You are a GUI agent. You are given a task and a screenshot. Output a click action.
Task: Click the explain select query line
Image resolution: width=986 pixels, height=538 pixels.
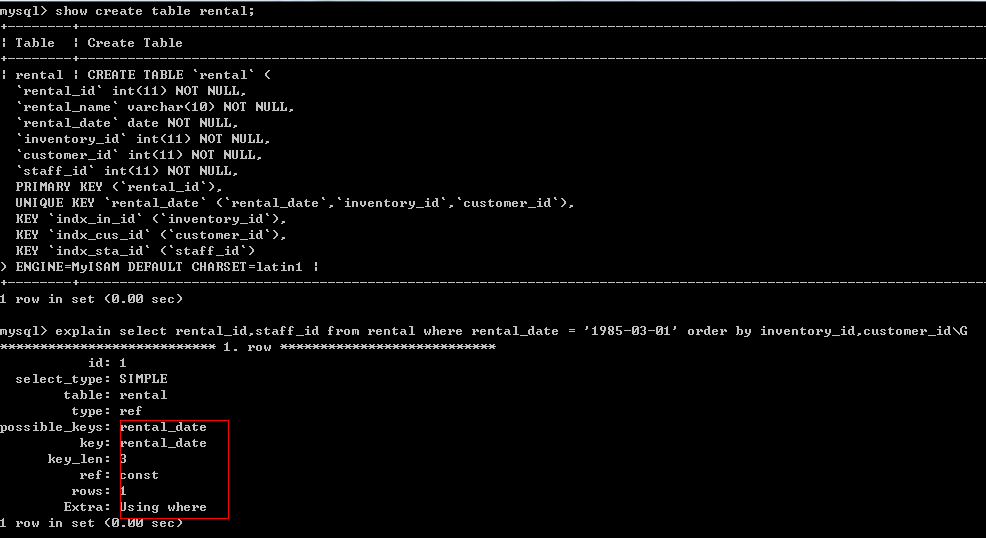511,331
